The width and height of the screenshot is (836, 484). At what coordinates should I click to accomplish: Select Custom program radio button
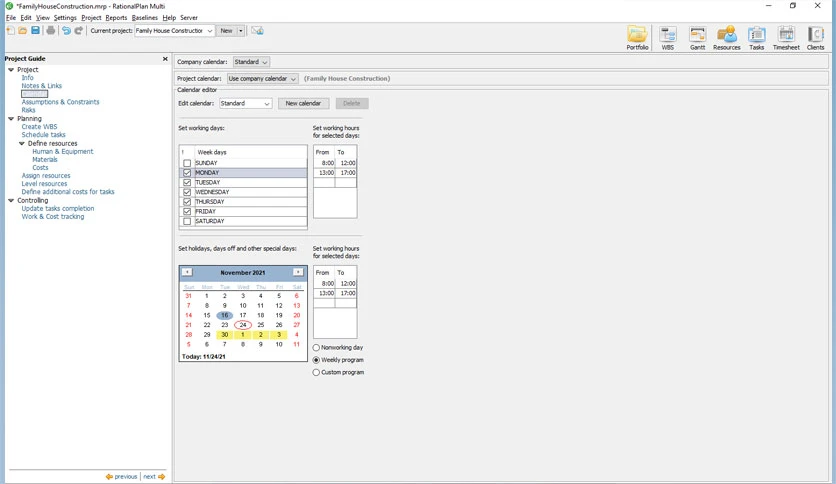click(x=316, y=372)
